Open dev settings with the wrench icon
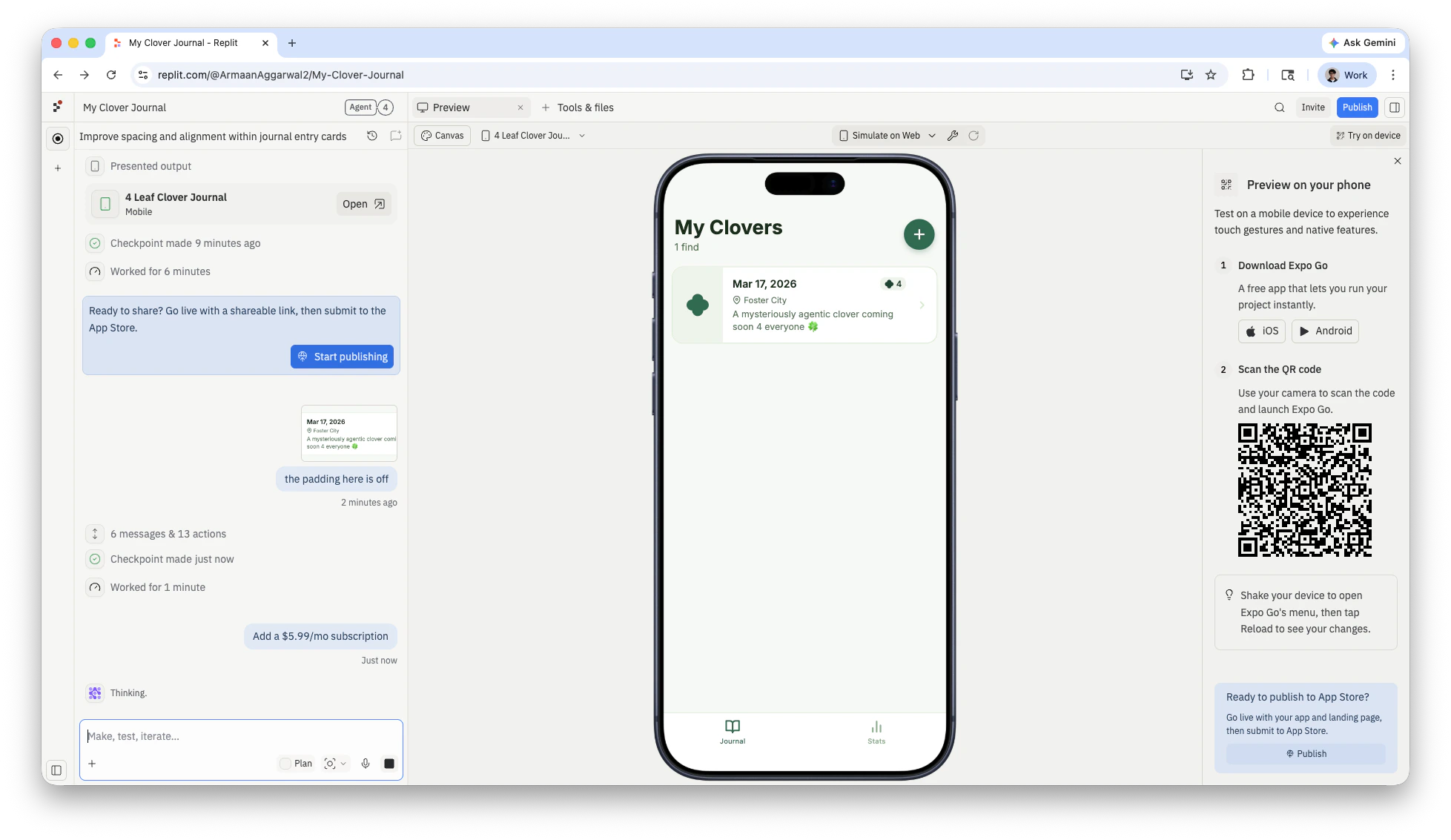This screenshot has width=1451, height=840. [953, 135]
